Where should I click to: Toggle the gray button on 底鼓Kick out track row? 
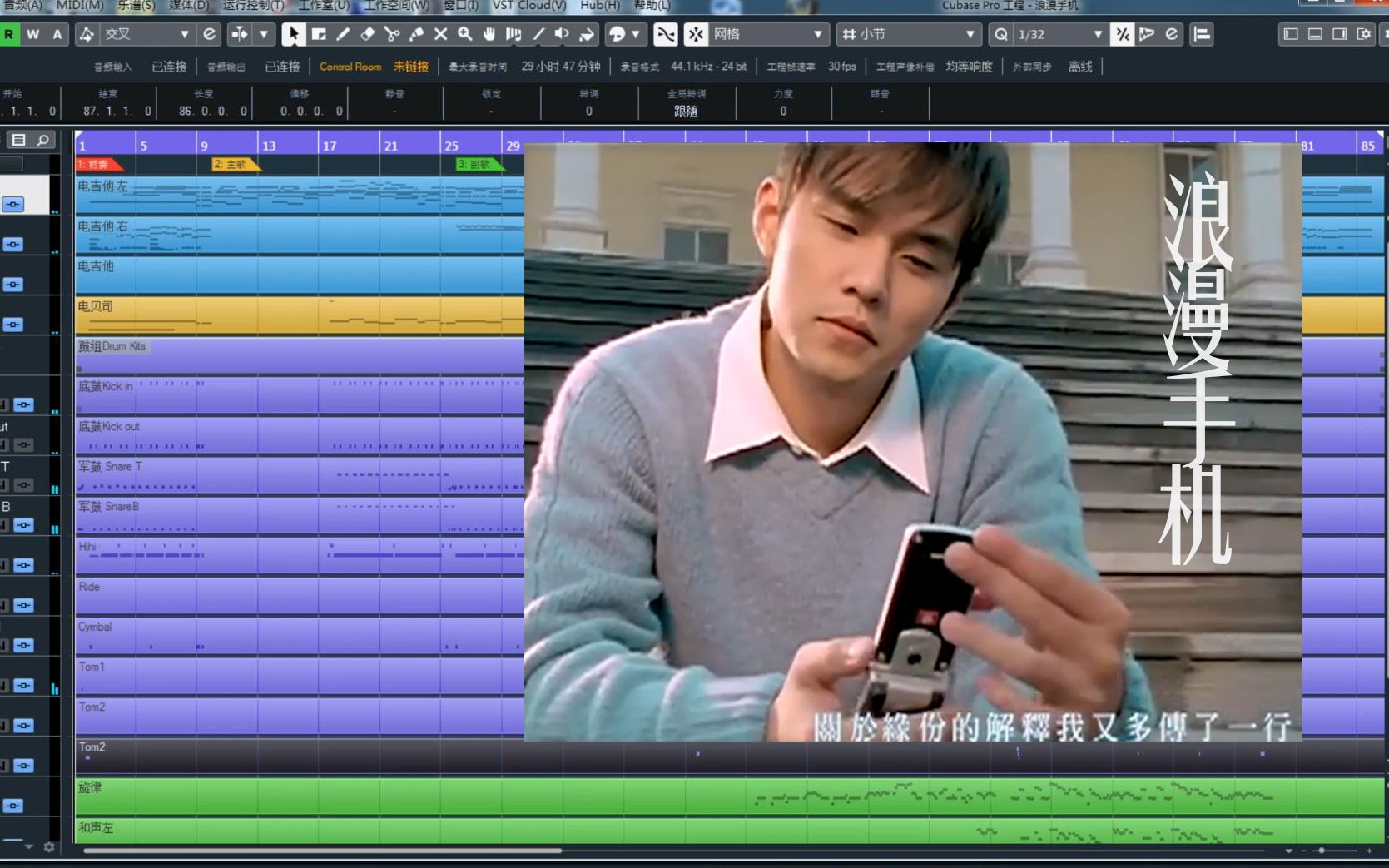24,445
